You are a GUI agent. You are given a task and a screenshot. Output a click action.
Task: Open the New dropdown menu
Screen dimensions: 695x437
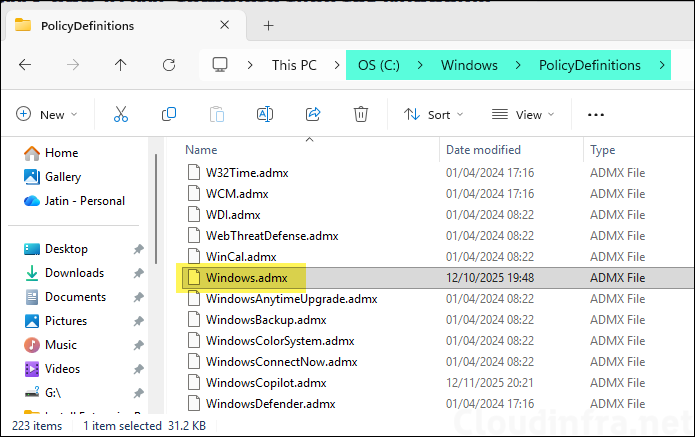point(47,115)
